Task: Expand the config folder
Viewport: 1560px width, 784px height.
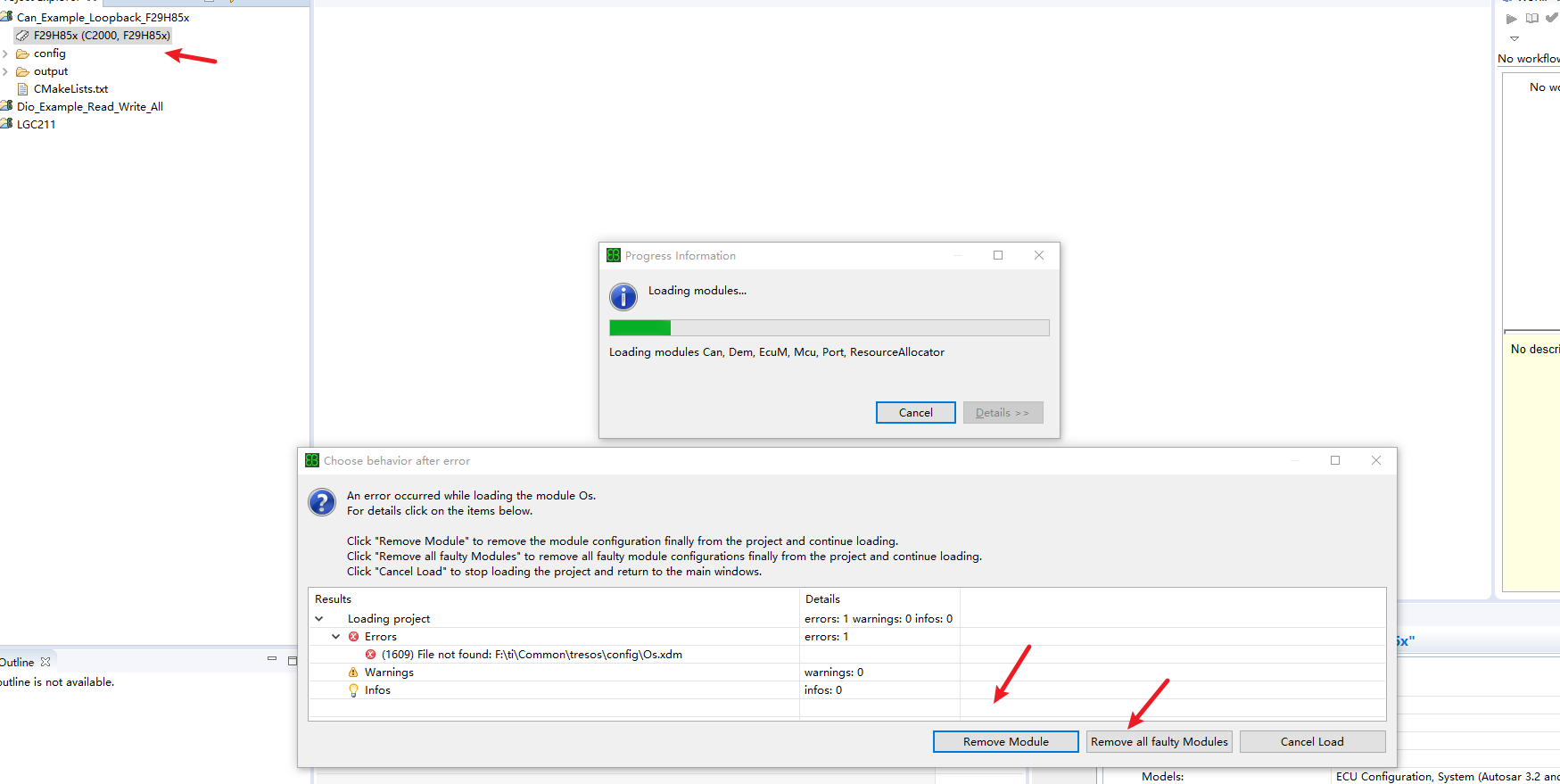Action: (5, 54)
